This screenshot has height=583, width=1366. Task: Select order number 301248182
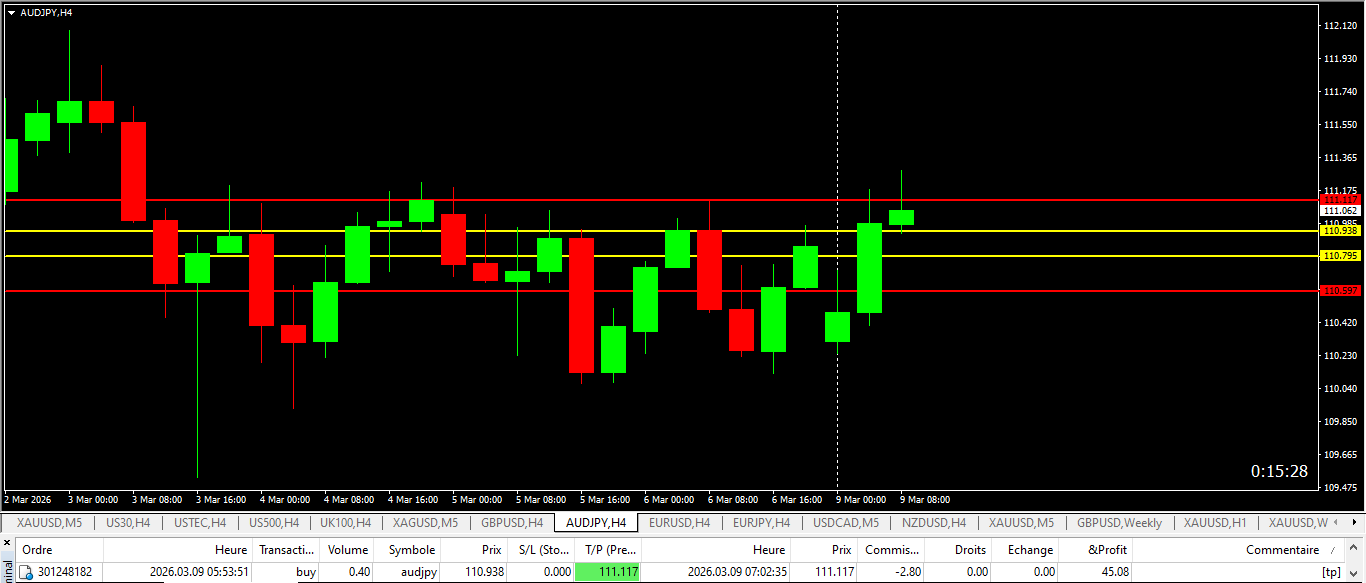(65, 572)
